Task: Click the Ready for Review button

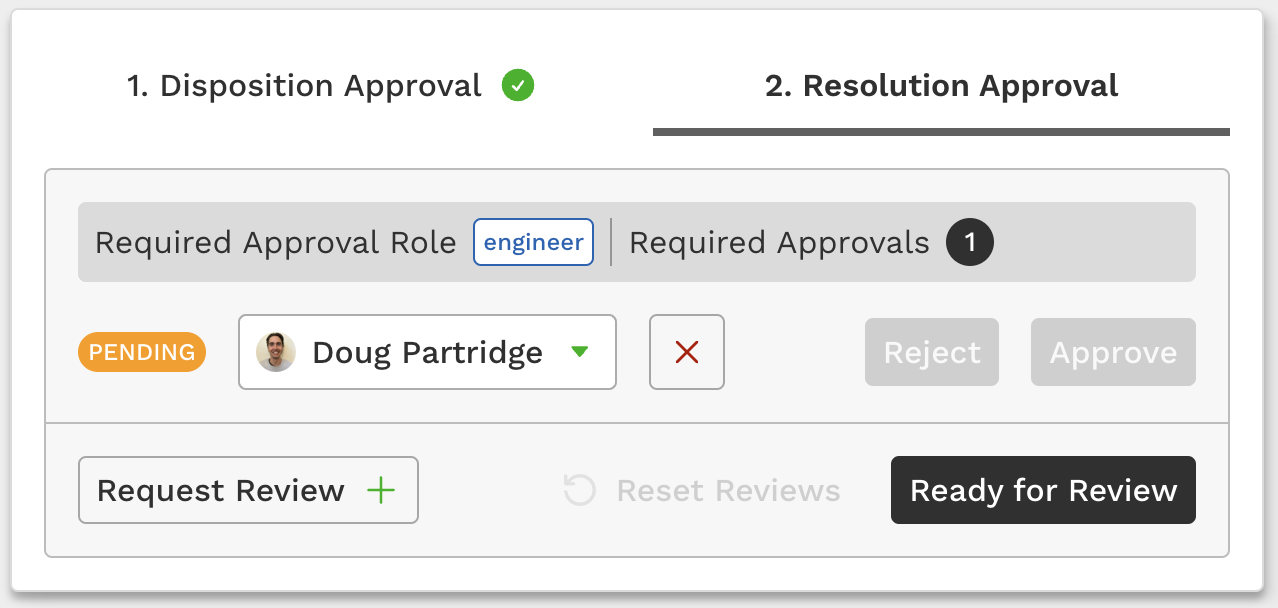Action: (x=1043, y=490)
